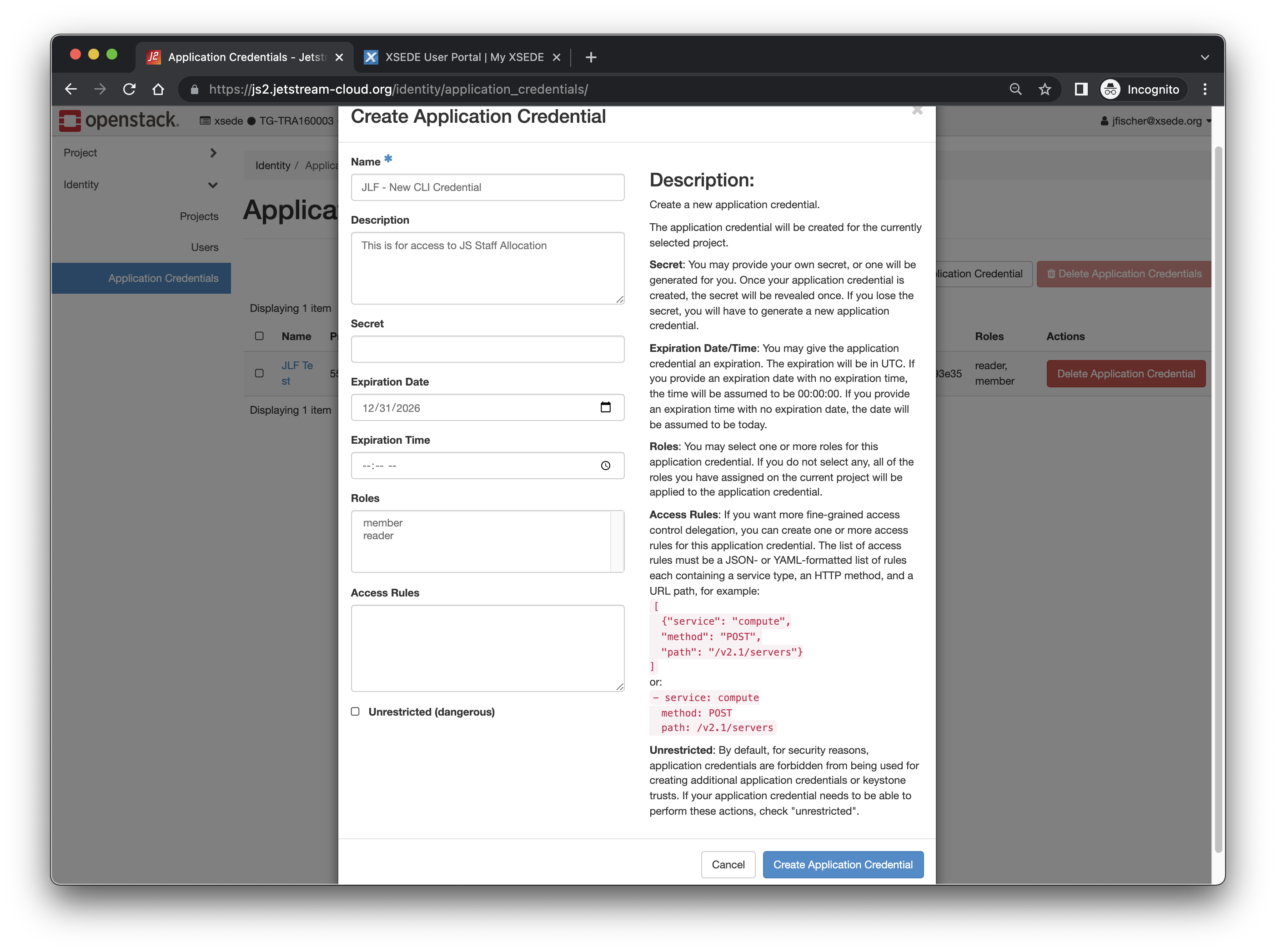Screen dimensions: 1276x952
Task: Click the browser reload icon
Action: click(x=129, y=89)
